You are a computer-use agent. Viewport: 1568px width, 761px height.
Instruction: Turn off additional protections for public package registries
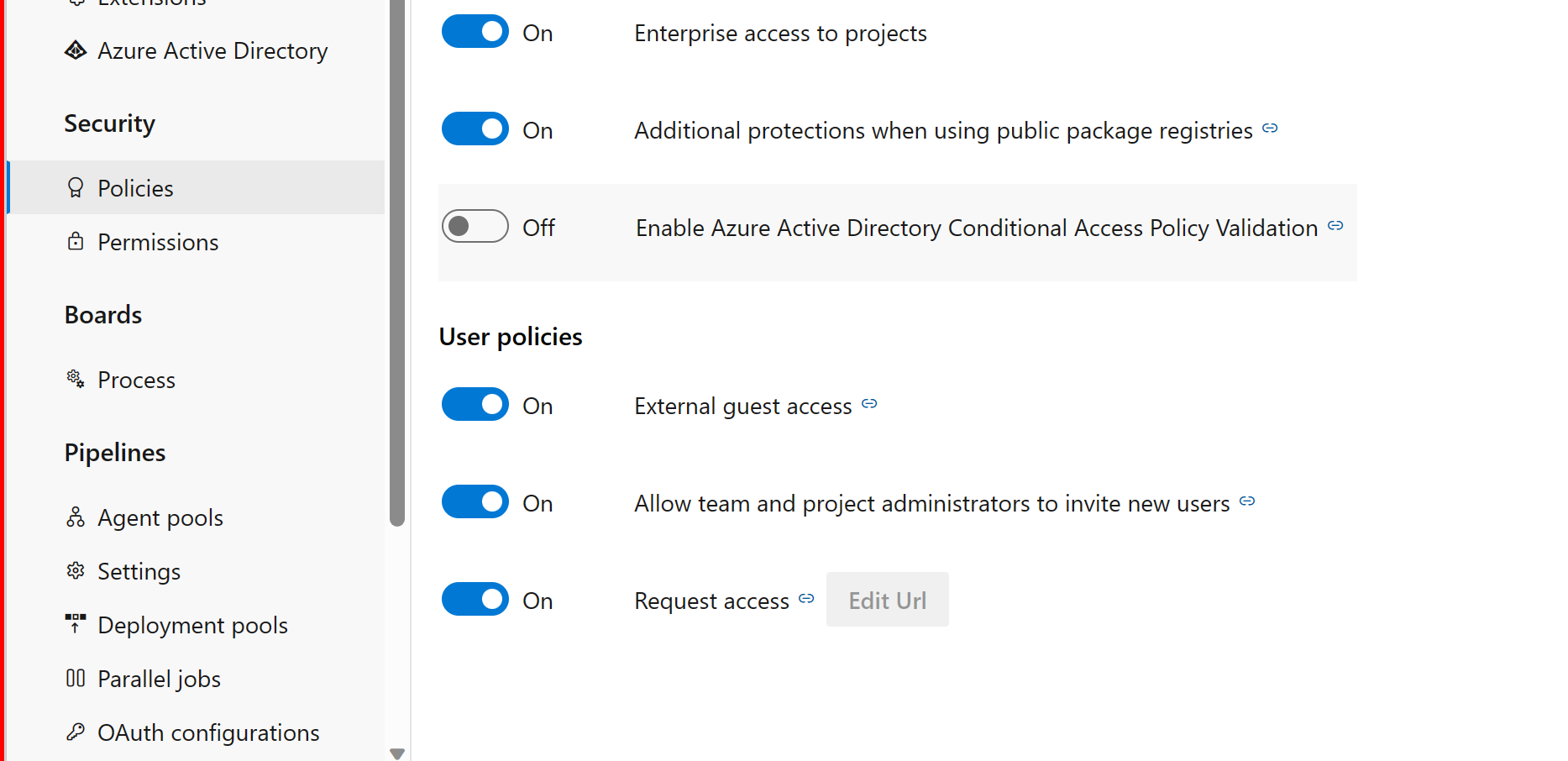[475, 129]
